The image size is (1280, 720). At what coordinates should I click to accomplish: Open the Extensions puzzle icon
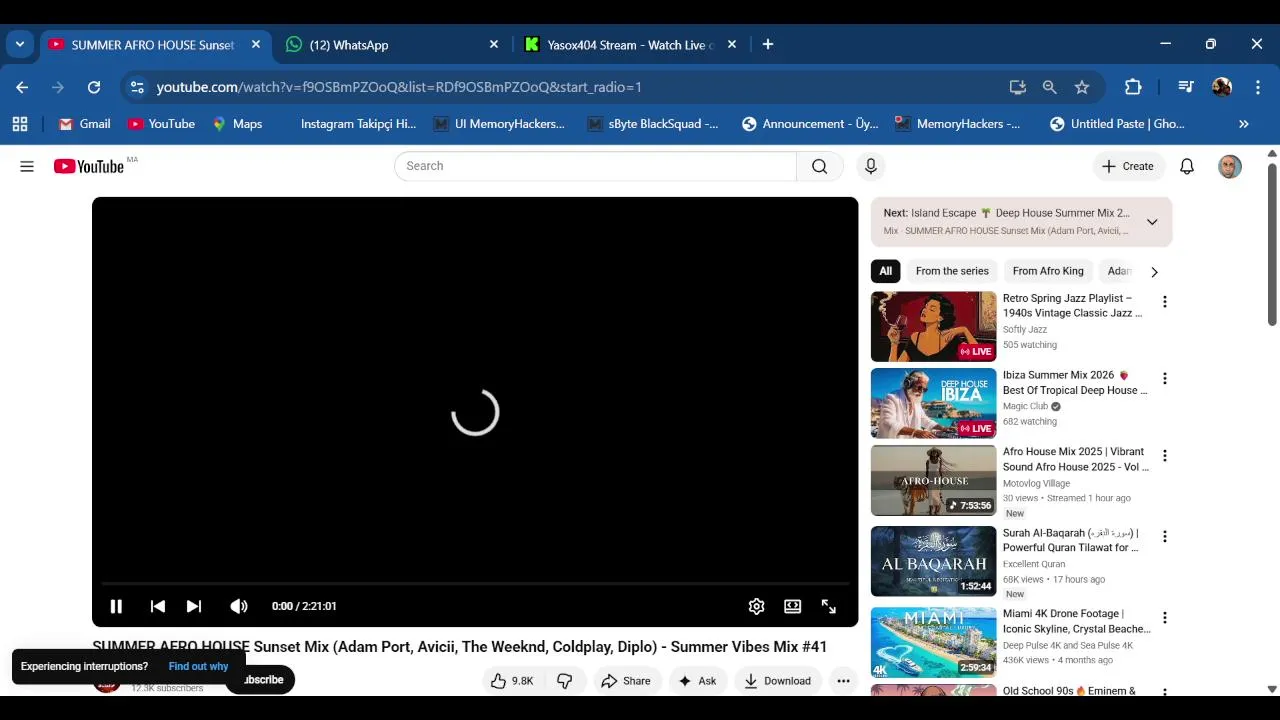click(x=1133, y=87)
